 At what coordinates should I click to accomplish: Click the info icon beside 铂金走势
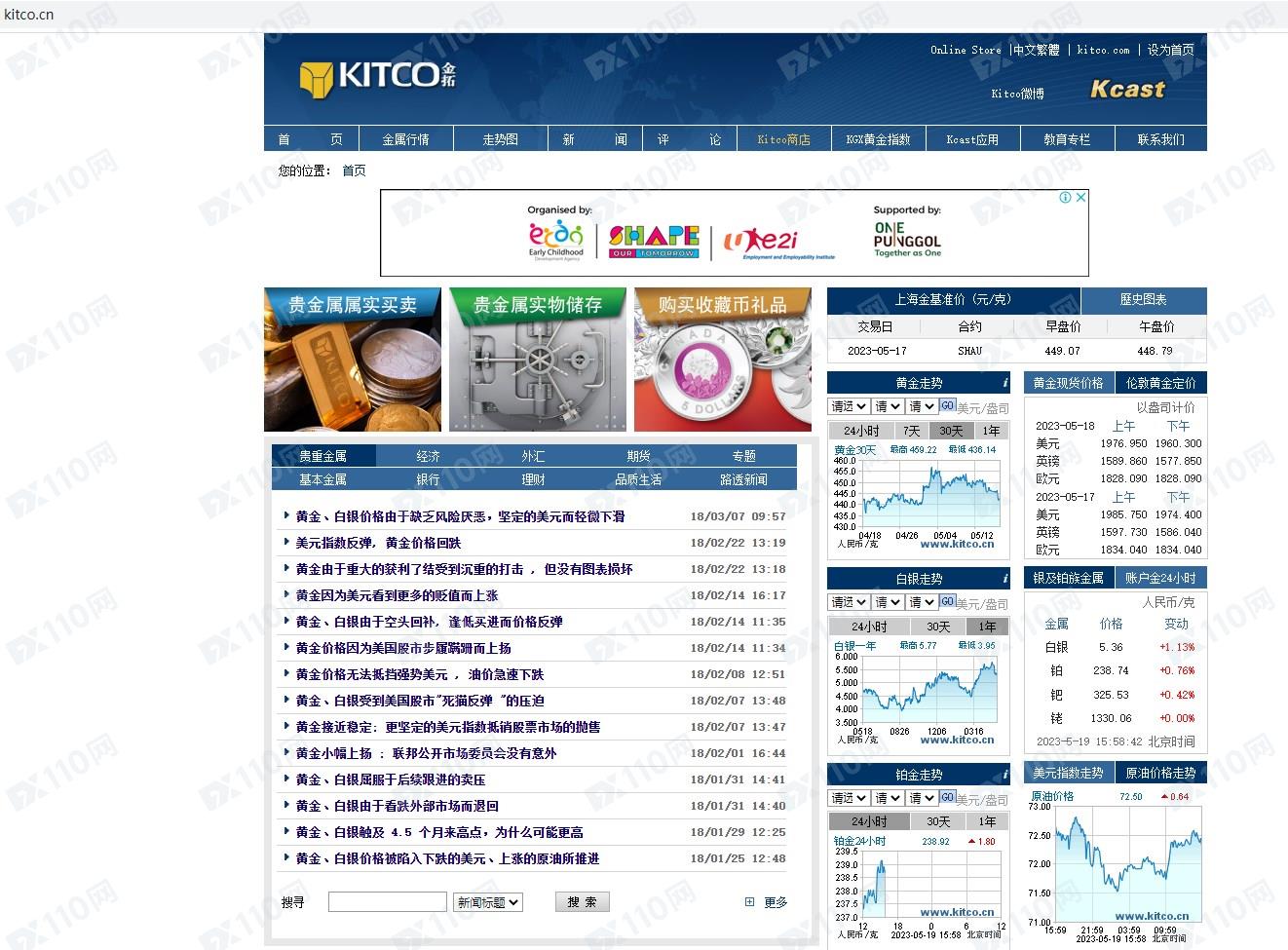[1004, 775]
